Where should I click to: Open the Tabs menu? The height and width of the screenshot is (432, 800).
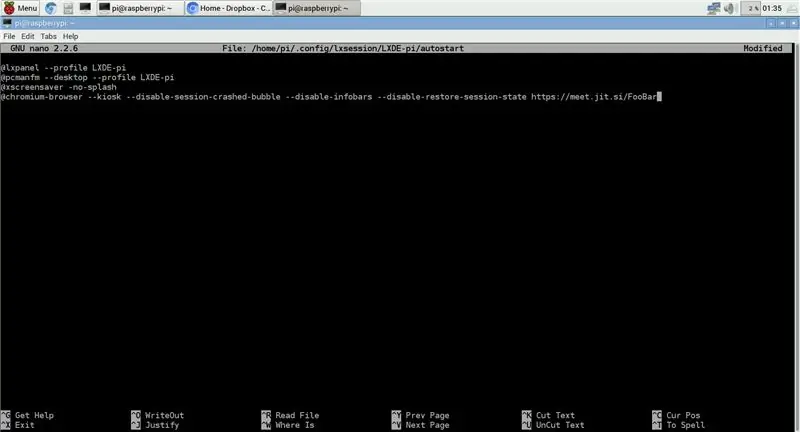coord(48,36)
